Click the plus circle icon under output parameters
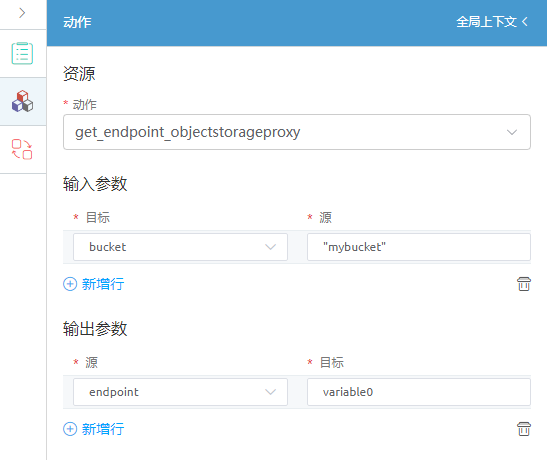This screenshot has width=547, height=460. click(70, 429)
